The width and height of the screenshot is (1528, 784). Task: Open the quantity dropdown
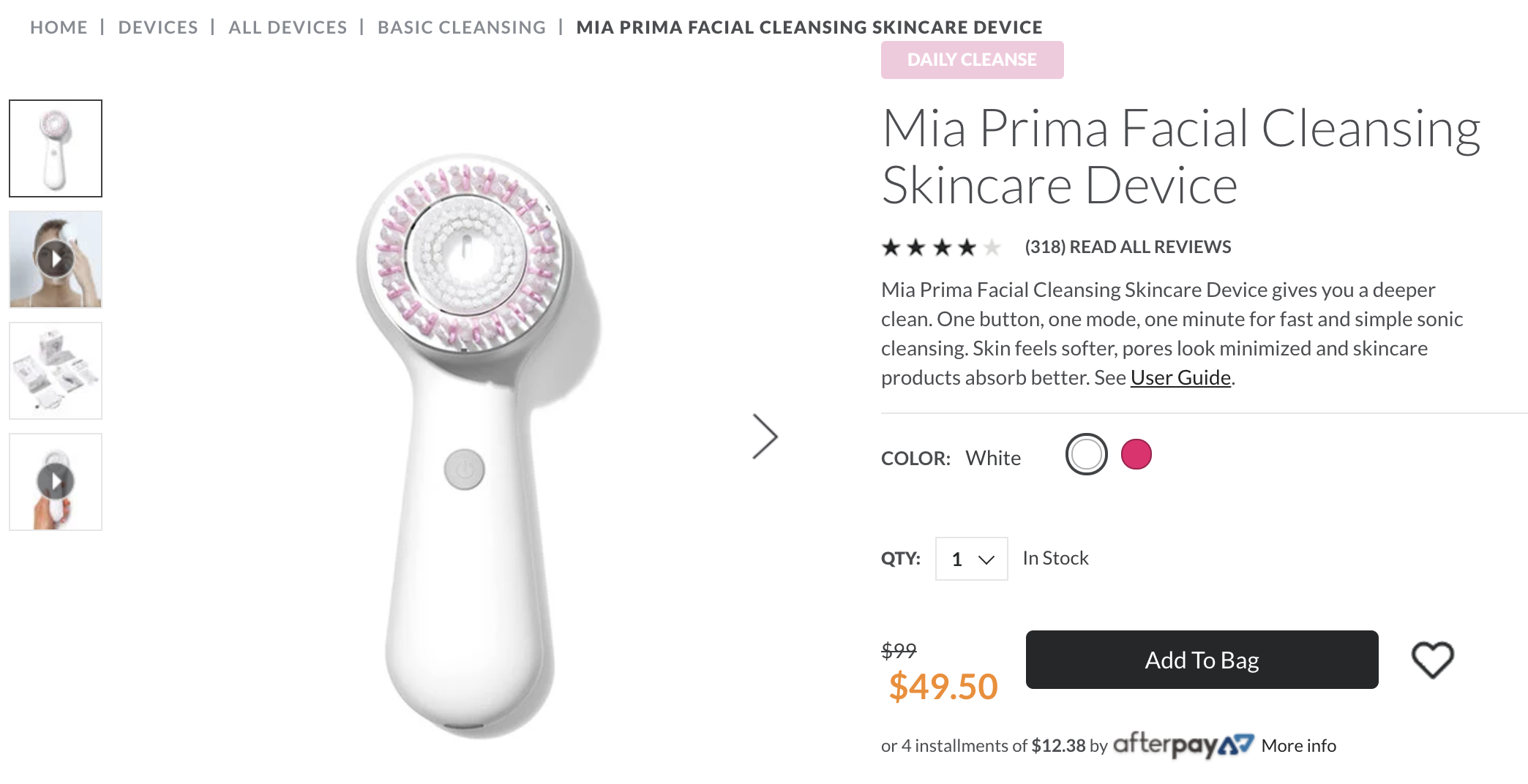pyautogui.click(x=970, y=559)
